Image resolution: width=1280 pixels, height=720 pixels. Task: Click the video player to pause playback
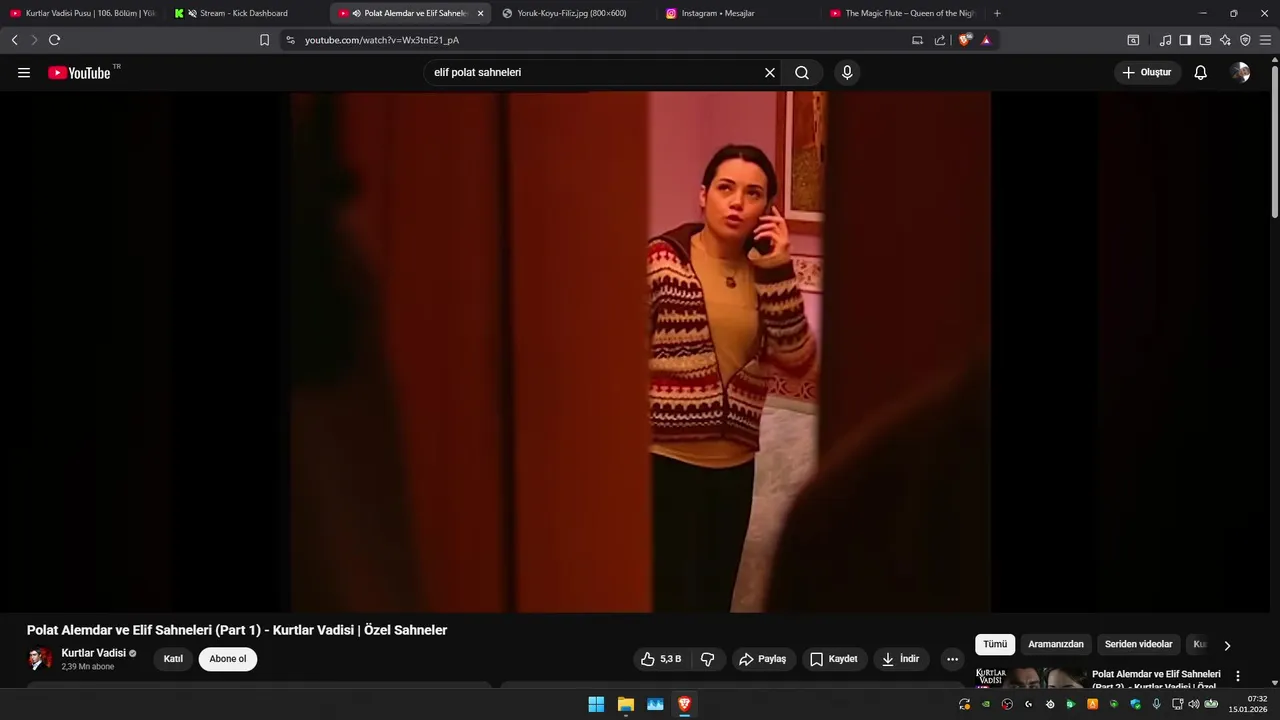pyautogui.click(x=640, y=351)
